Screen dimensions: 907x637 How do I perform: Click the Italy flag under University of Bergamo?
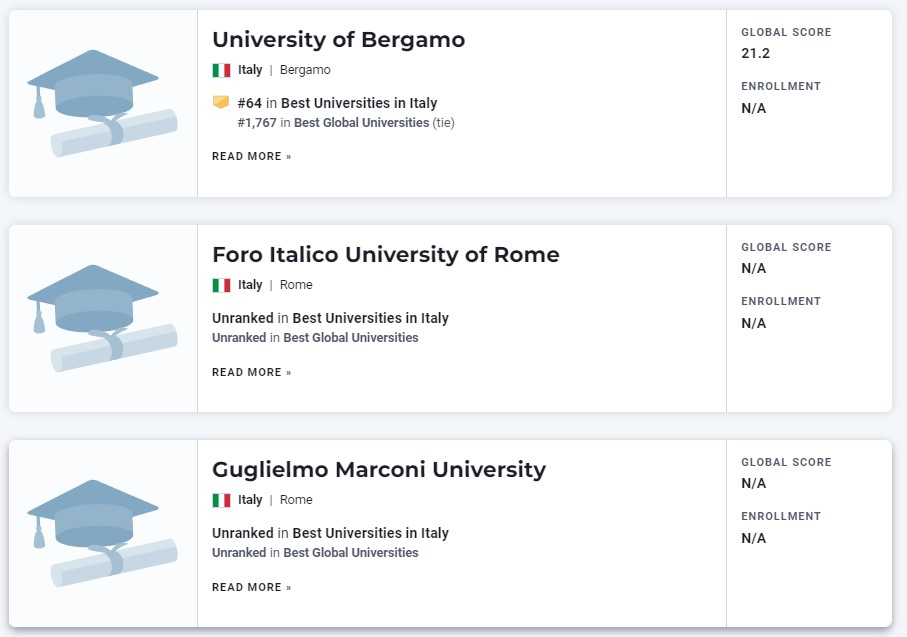221,70
